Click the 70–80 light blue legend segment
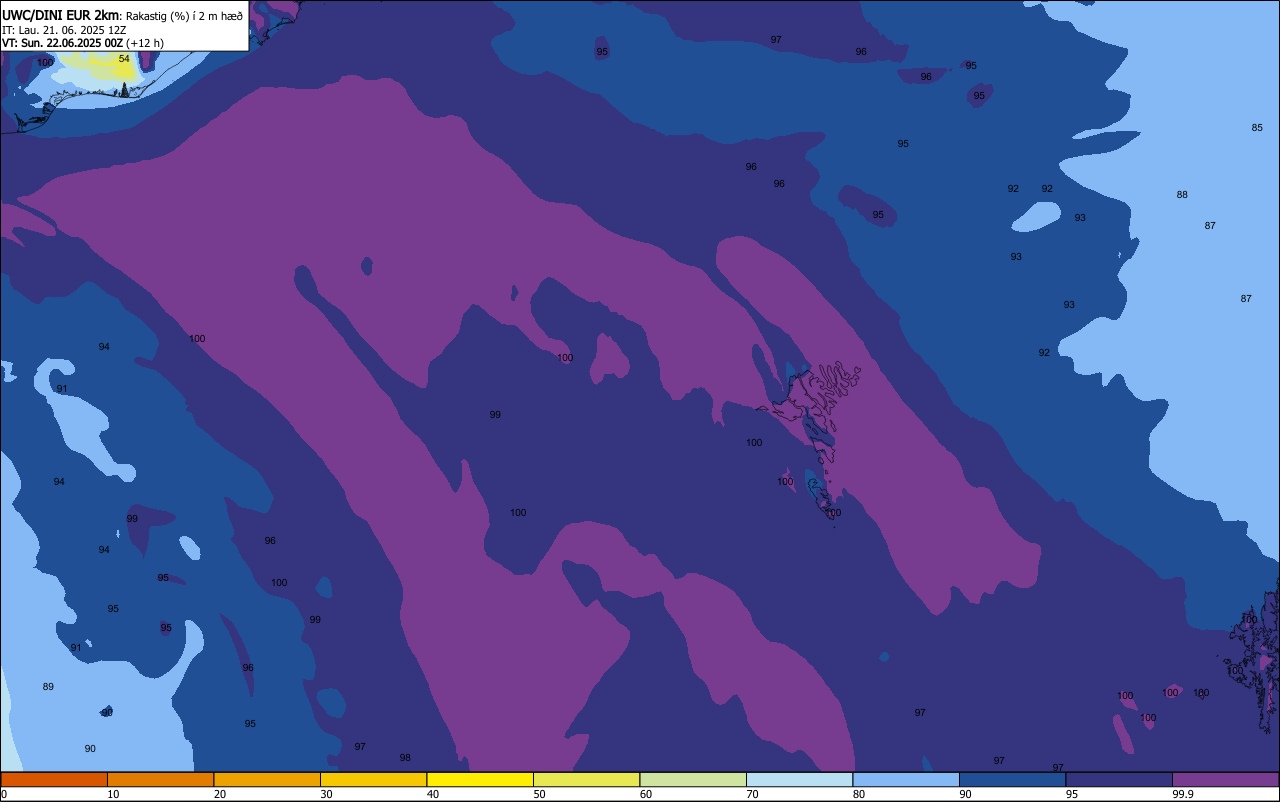Viewport: 1280px width, 802px height. click(799, 779)
